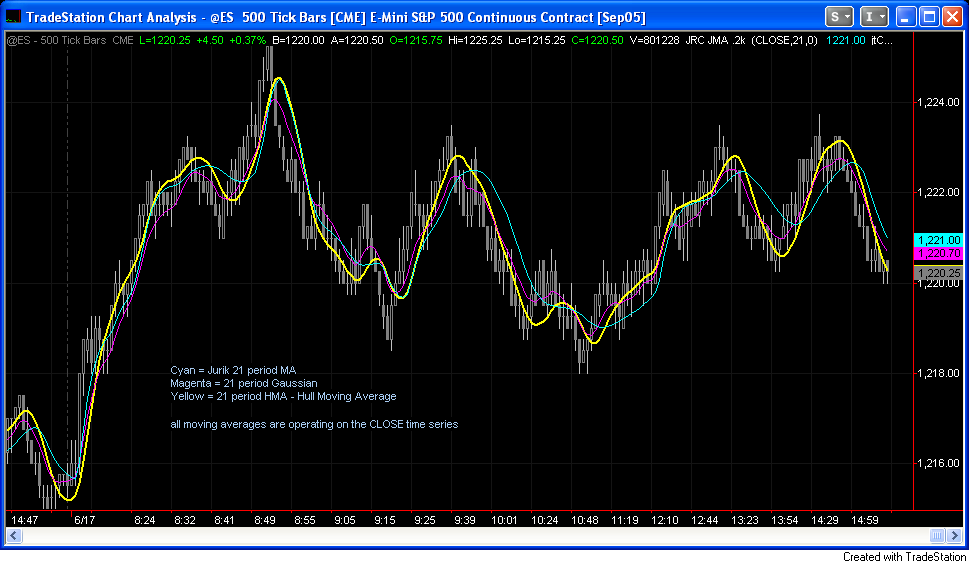
Task: Select the magenta 1,220.70 price tag
Action: (x=938, y=253)
